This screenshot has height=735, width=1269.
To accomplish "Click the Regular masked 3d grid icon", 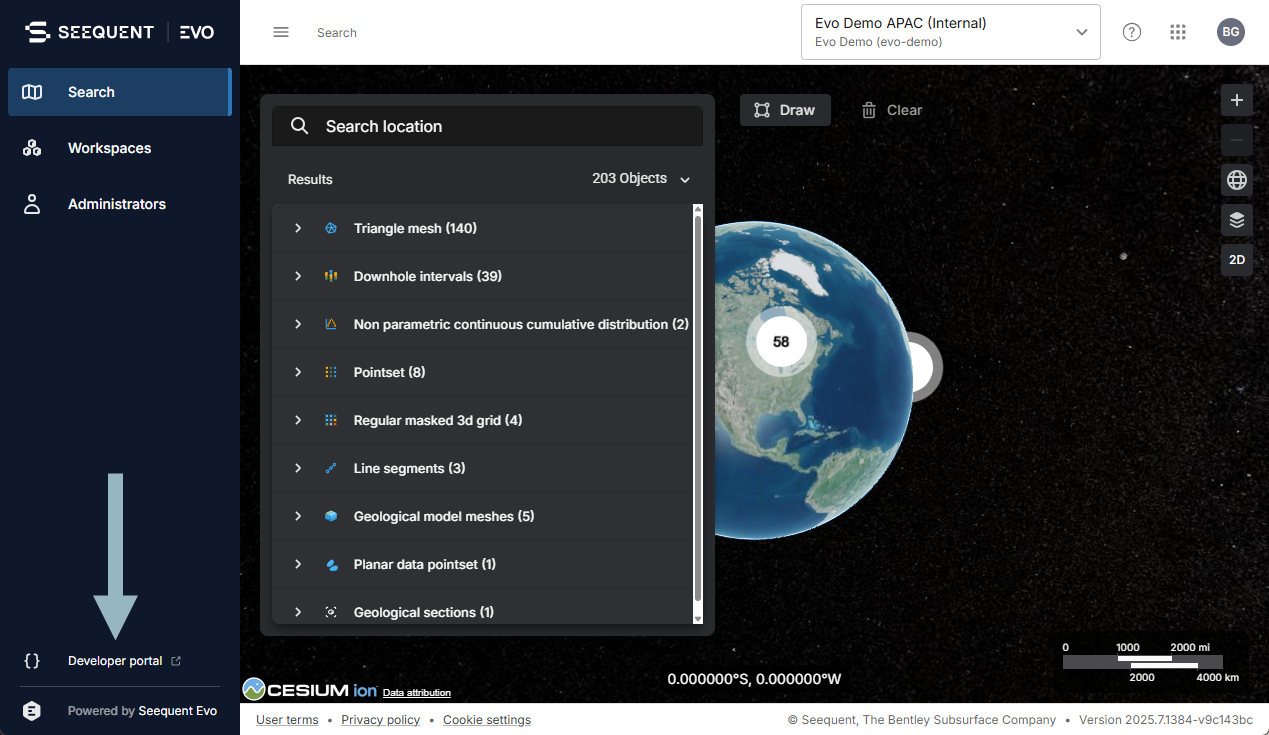I will click(331, 420).
